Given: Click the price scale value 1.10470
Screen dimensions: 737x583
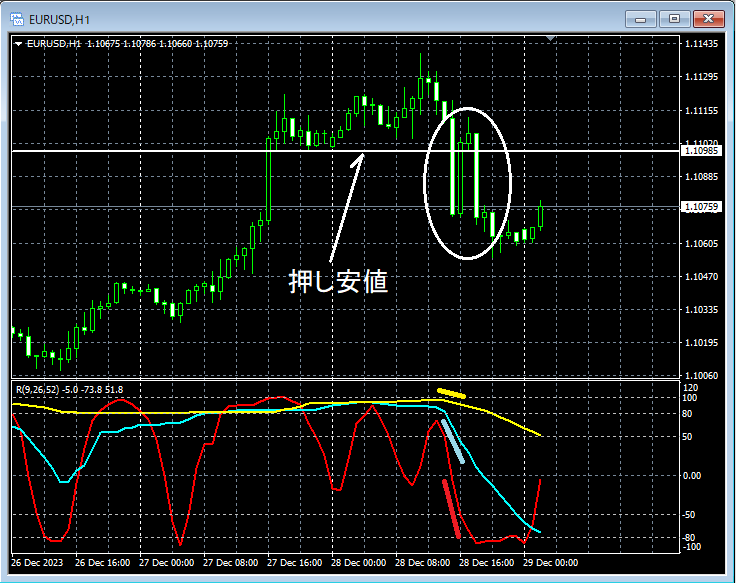Looking at the screenshot, I should click(702, 276).
